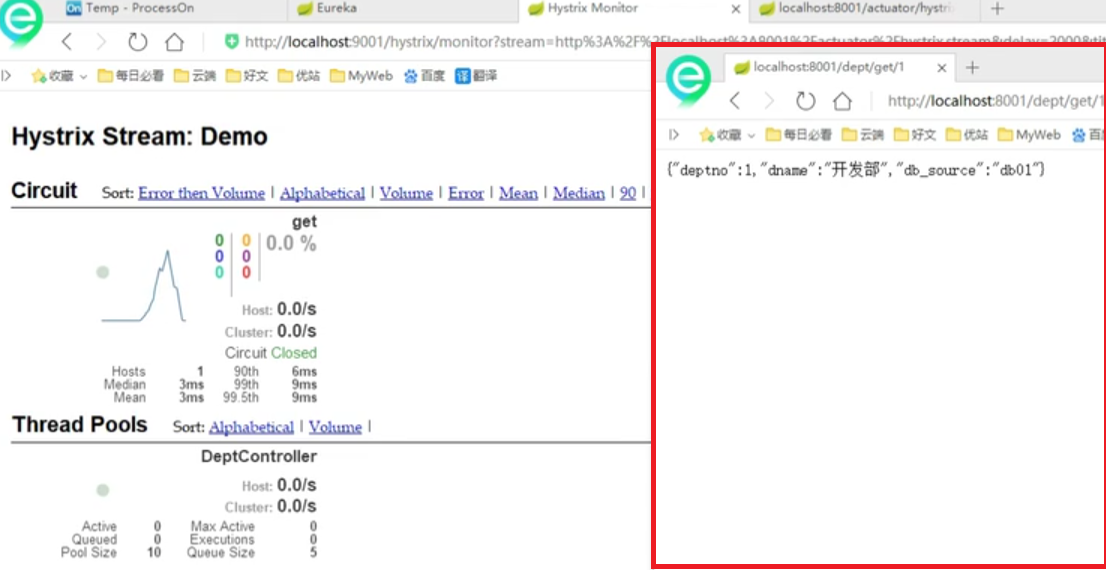Sort circuits by Volume

pyautogui.click(x=406, y=193)
